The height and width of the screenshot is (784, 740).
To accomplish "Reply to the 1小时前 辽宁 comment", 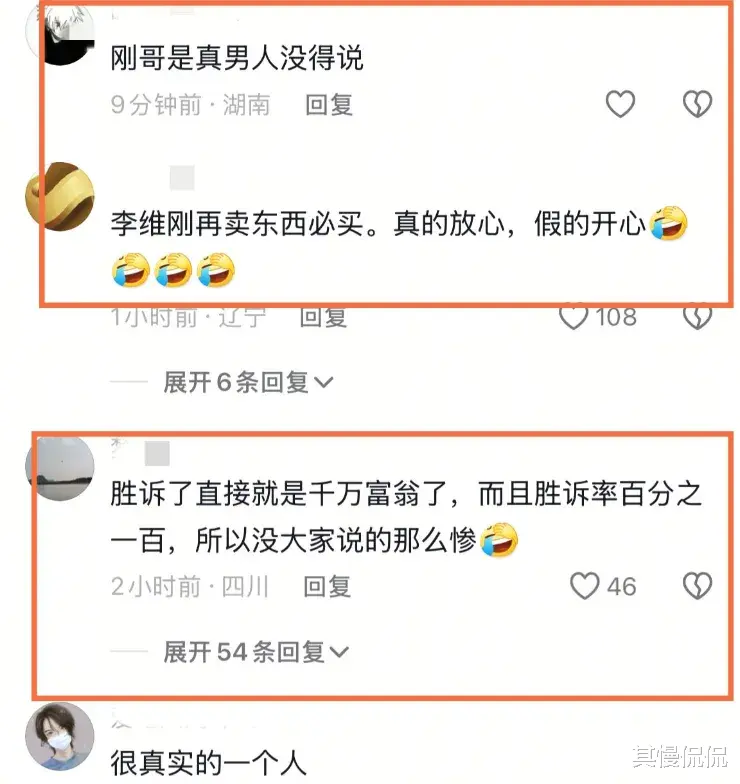I will pyautogui.click(x=323, y=317).
